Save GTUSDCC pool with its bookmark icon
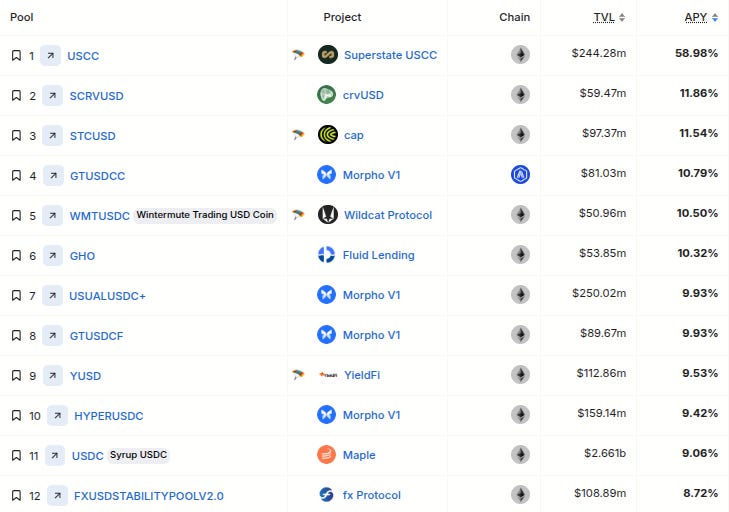 (16, 176)
